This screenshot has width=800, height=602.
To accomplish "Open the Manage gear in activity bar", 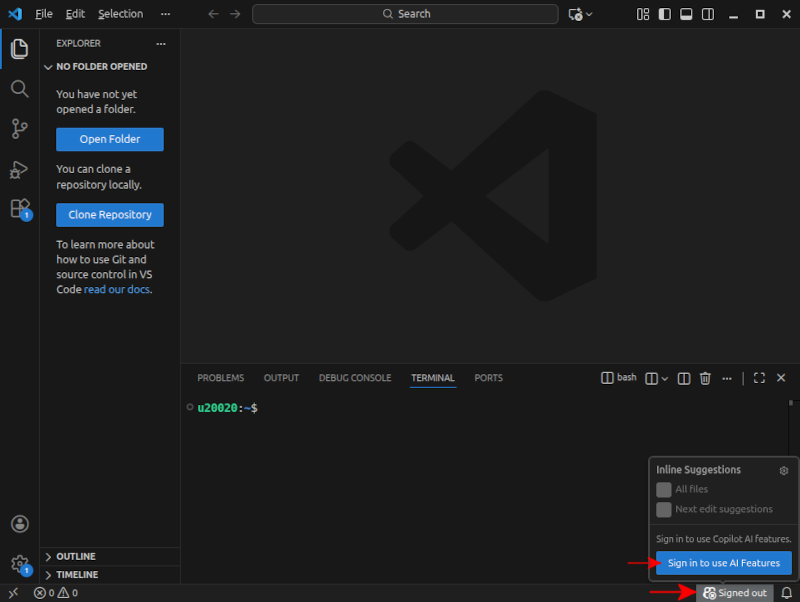I will tap(19, 563).
